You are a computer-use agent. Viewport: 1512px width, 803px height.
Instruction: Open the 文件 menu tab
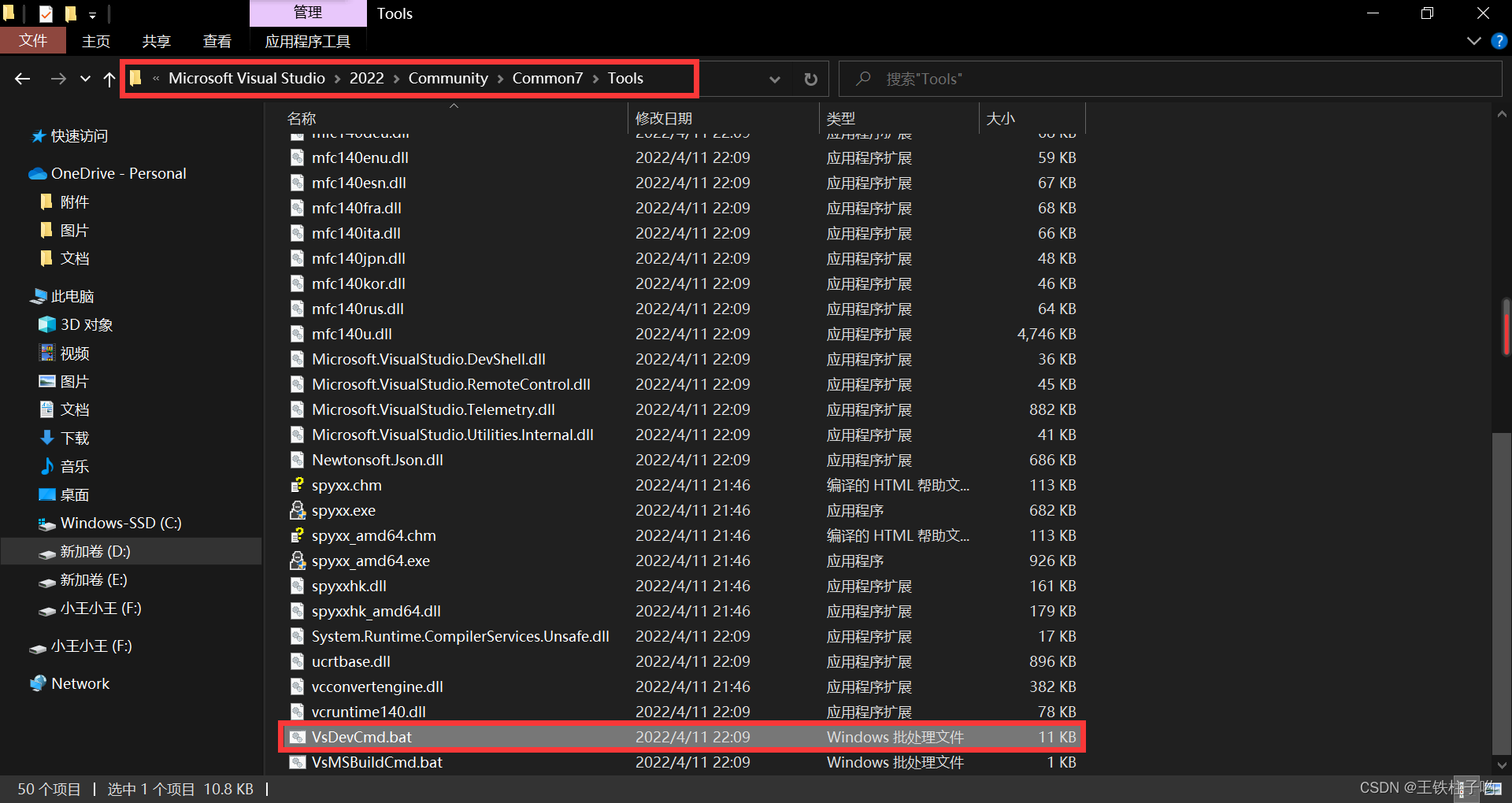point(33,41)
